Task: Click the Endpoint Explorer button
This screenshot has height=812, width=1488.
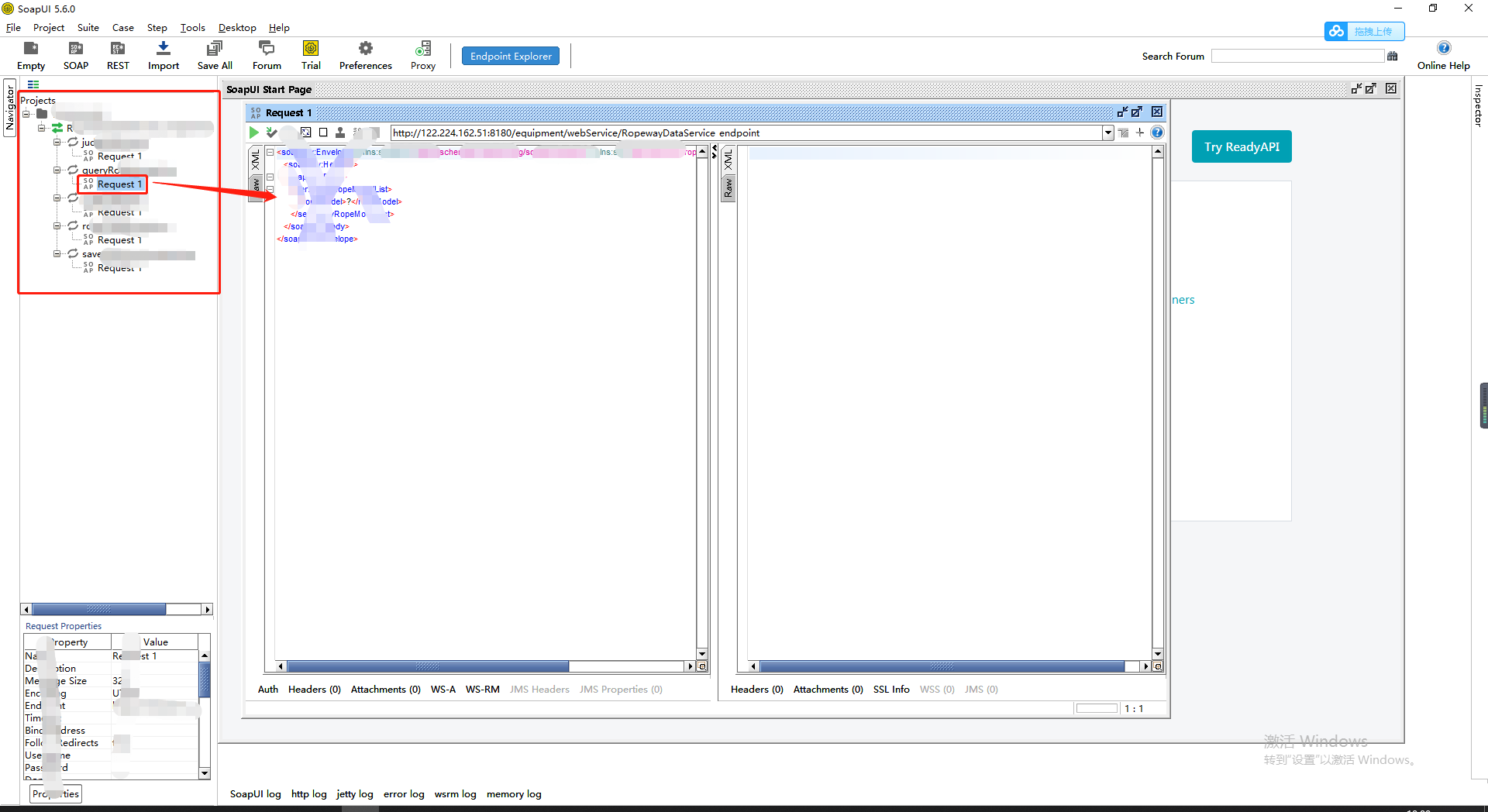Action: 511,56
